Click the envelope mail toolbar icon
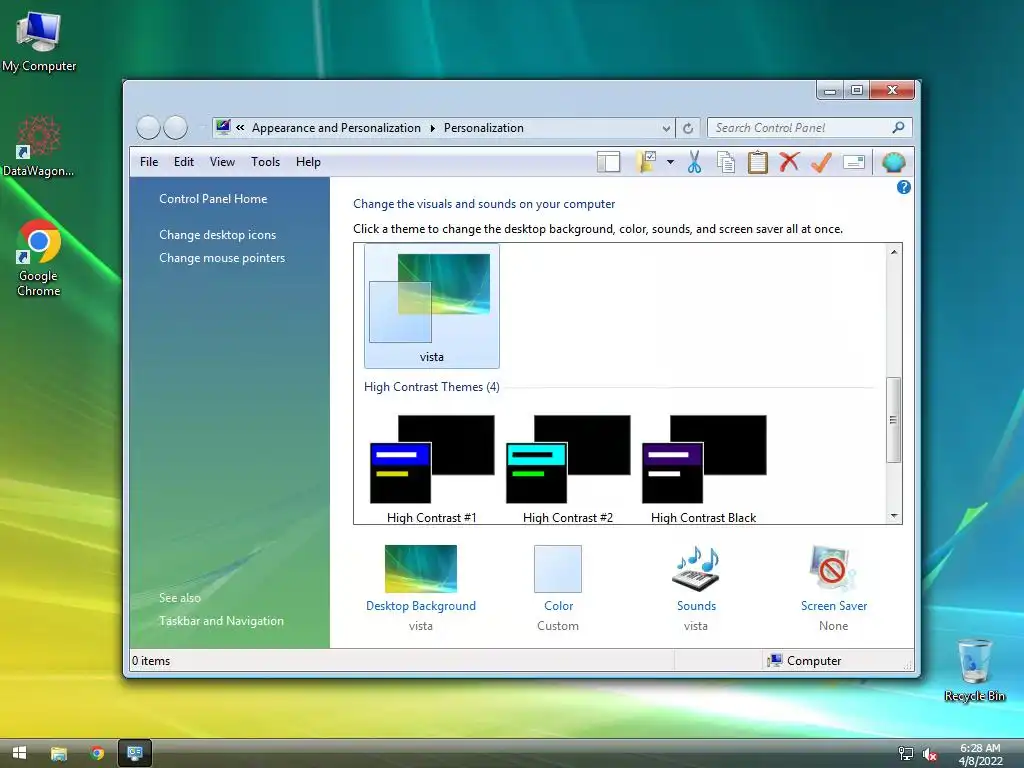The height and width of the screenshot is (768, 1024). tap(854, 162)
